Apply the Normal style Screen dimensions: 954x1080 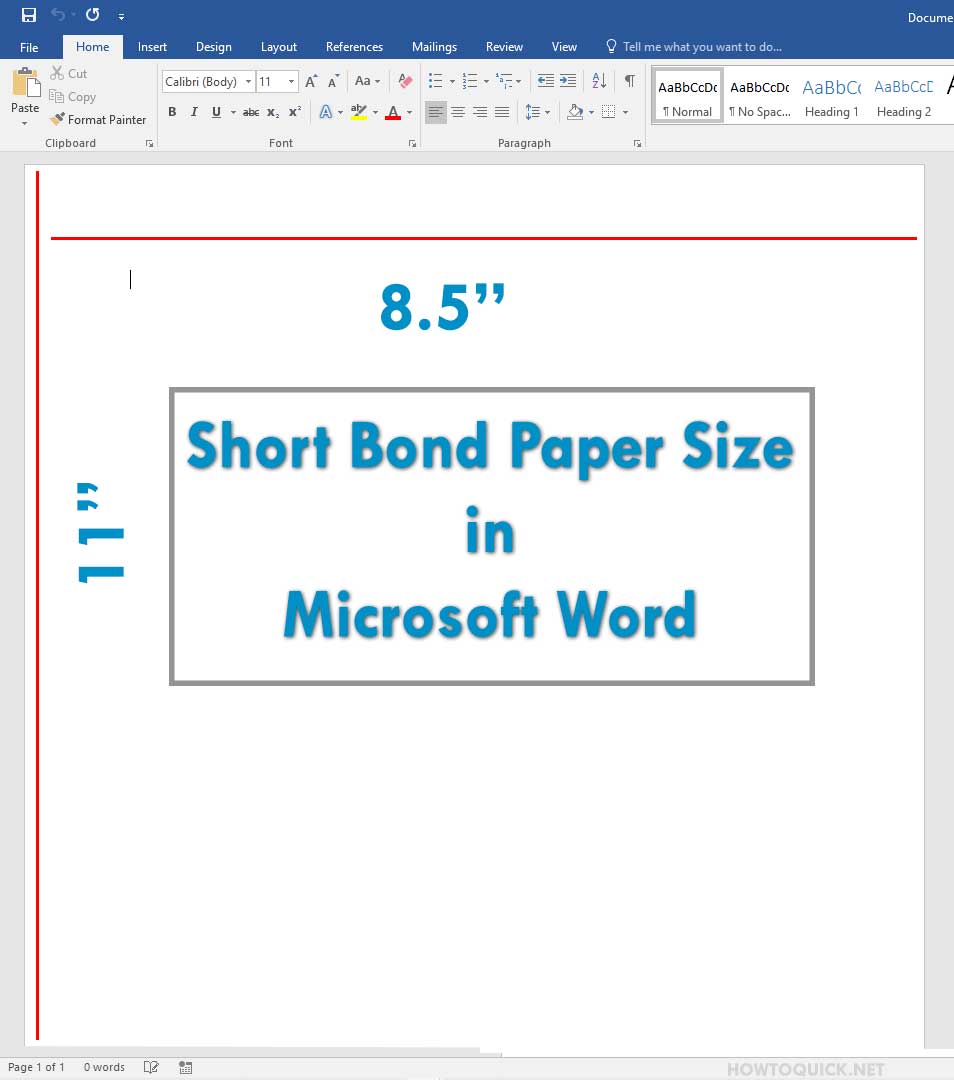tap(687, 96)
